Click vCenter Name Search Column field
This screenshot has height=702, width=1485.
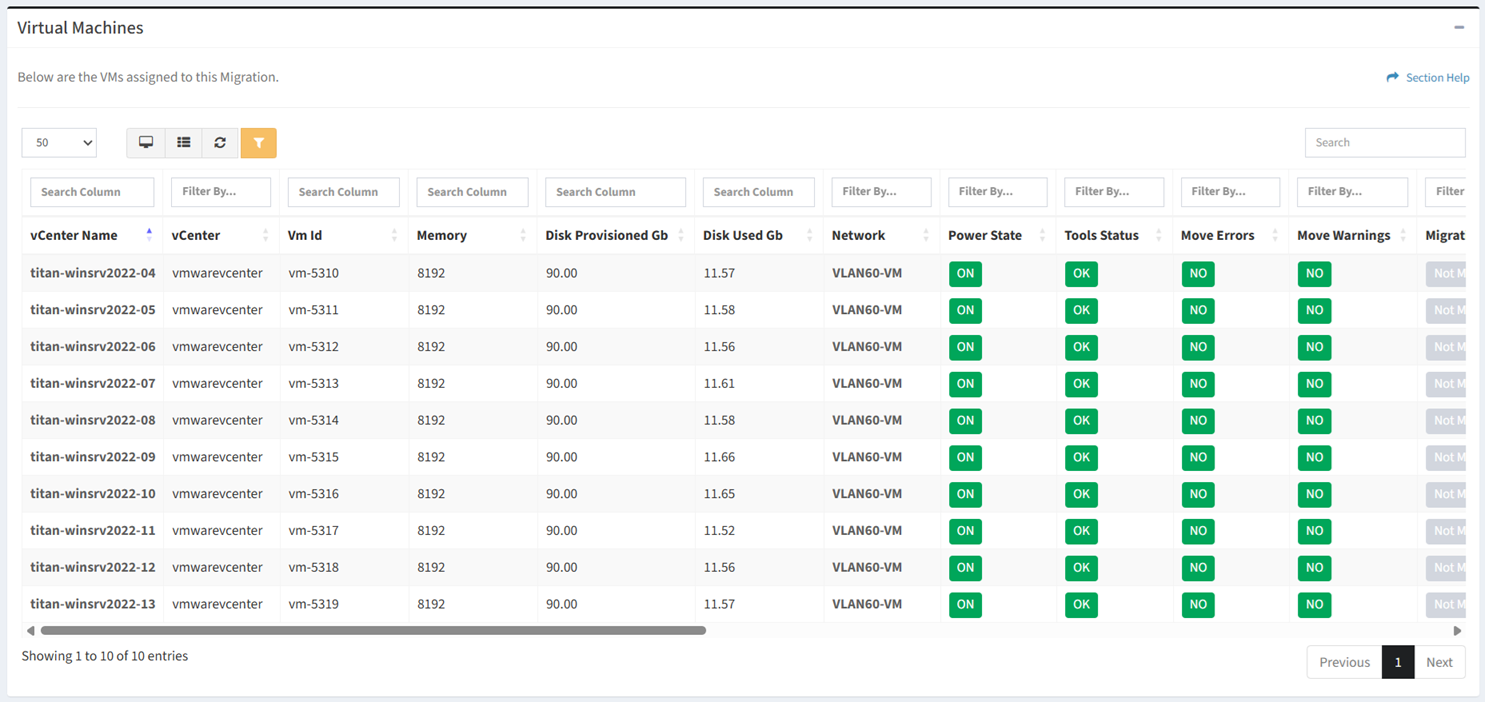(92, 192)
